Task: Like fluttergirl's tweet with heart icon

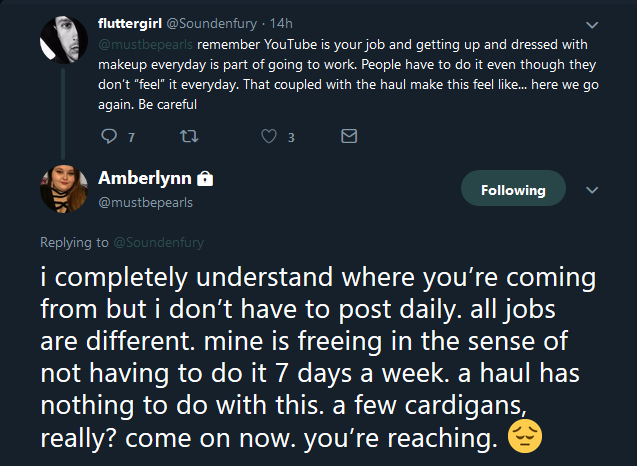Action: point(269,136)
